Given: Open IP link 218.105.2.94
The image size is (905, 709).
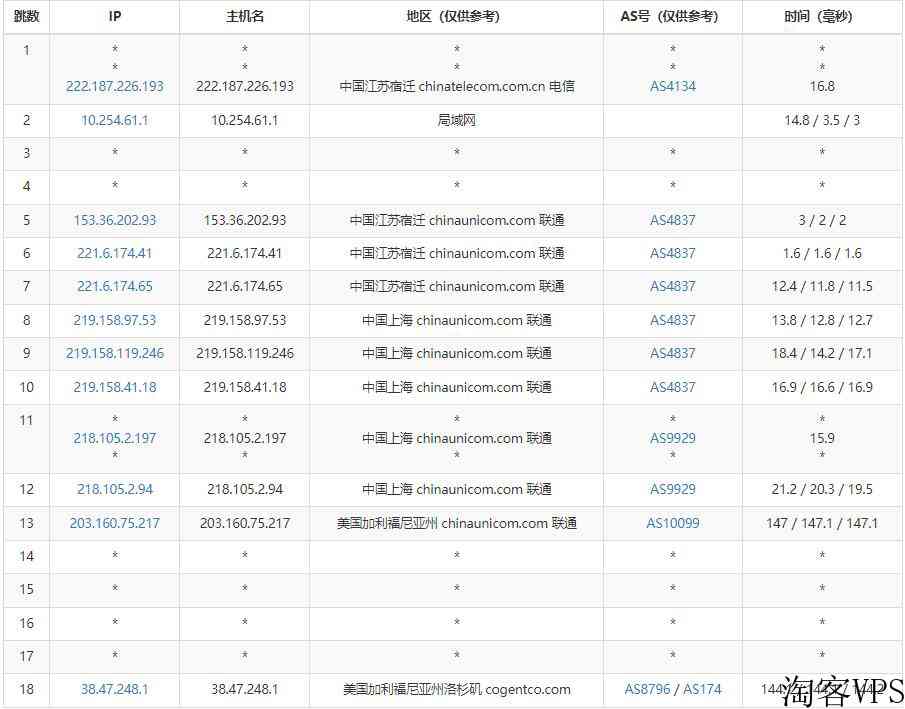Looking at the screenshot, I should tap(115, 490).
